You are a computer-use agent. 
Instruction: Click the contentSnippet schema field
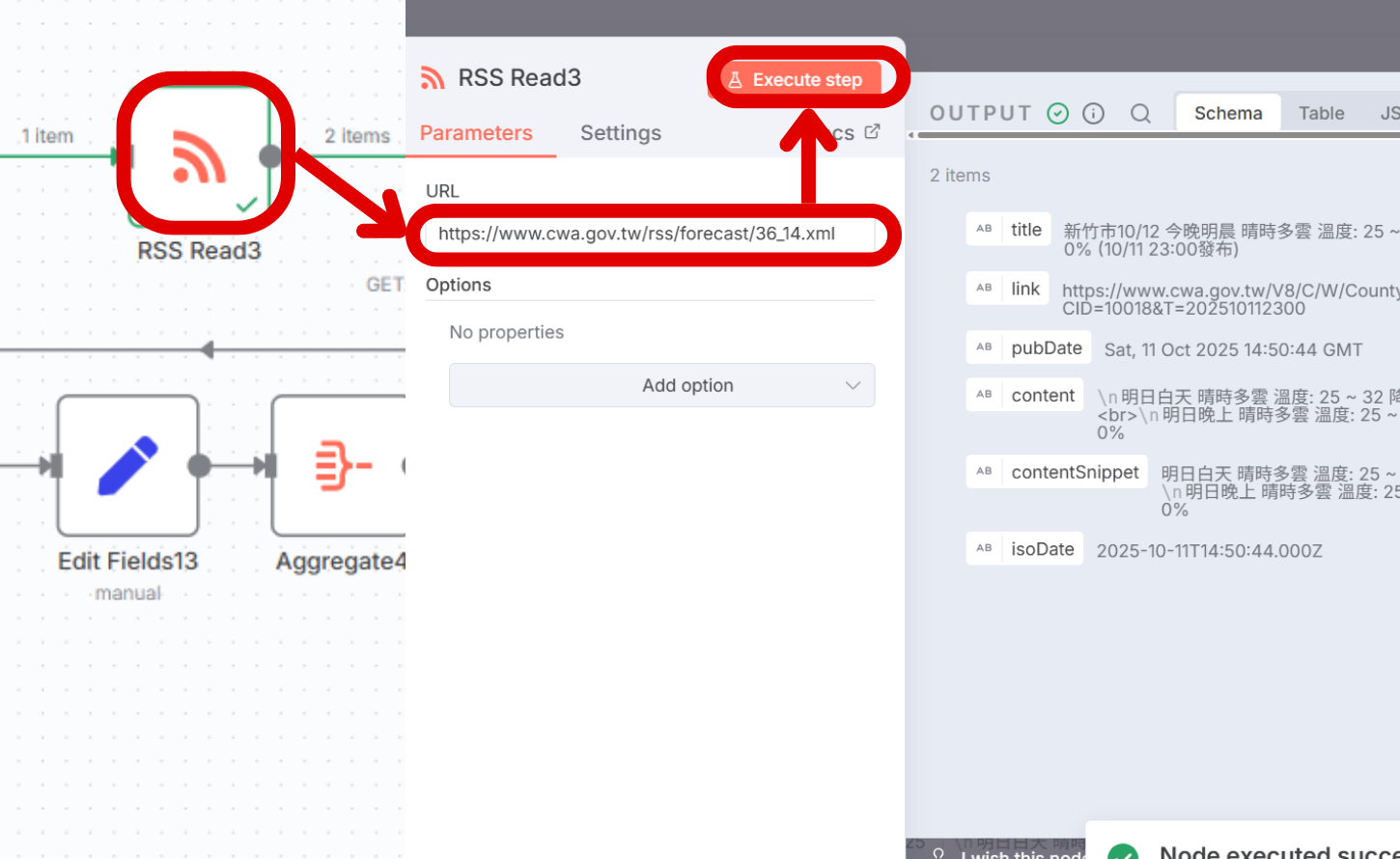click(1074, 472)
